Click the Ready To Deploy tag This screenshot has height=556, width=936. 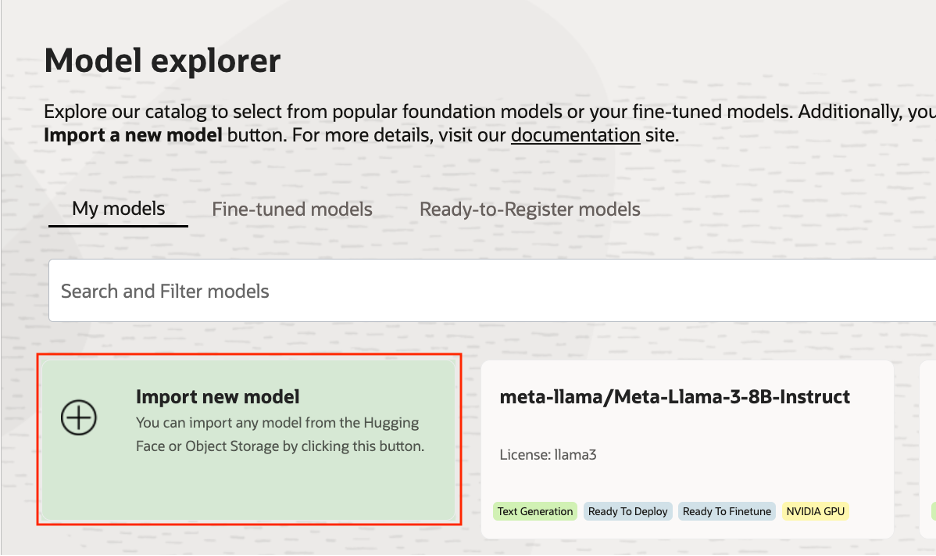(628, 511)
